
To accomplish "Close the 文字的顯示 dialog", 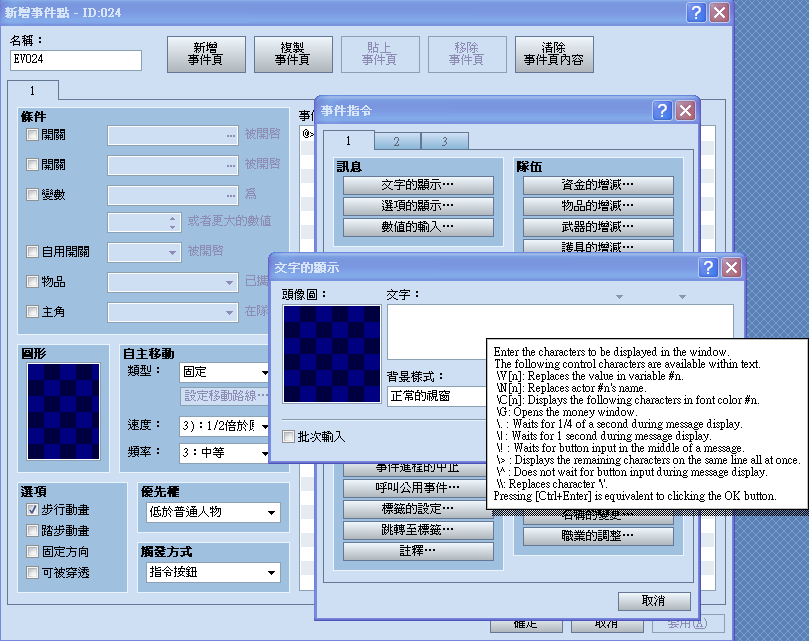I will coord(731,267).
